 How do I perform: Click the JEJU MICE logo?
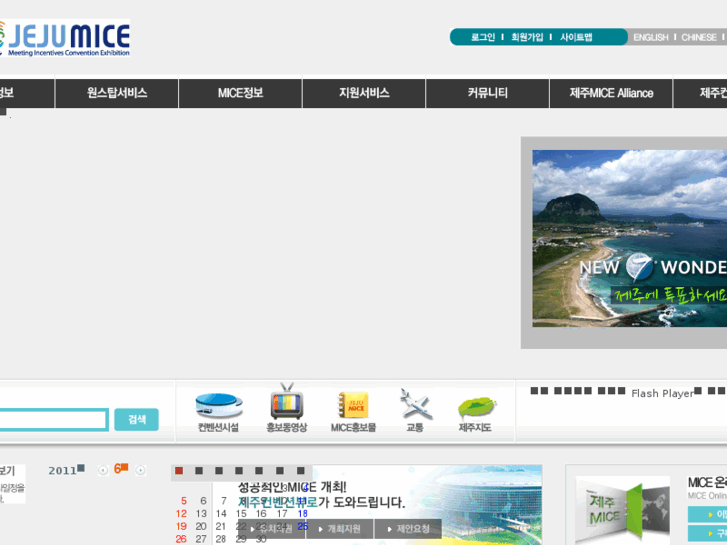pos(65,38)
